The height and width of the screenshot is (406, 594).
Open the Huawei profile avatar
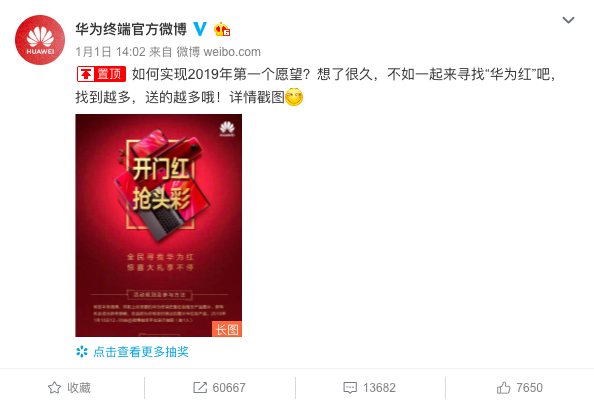[x=40, y=40]
